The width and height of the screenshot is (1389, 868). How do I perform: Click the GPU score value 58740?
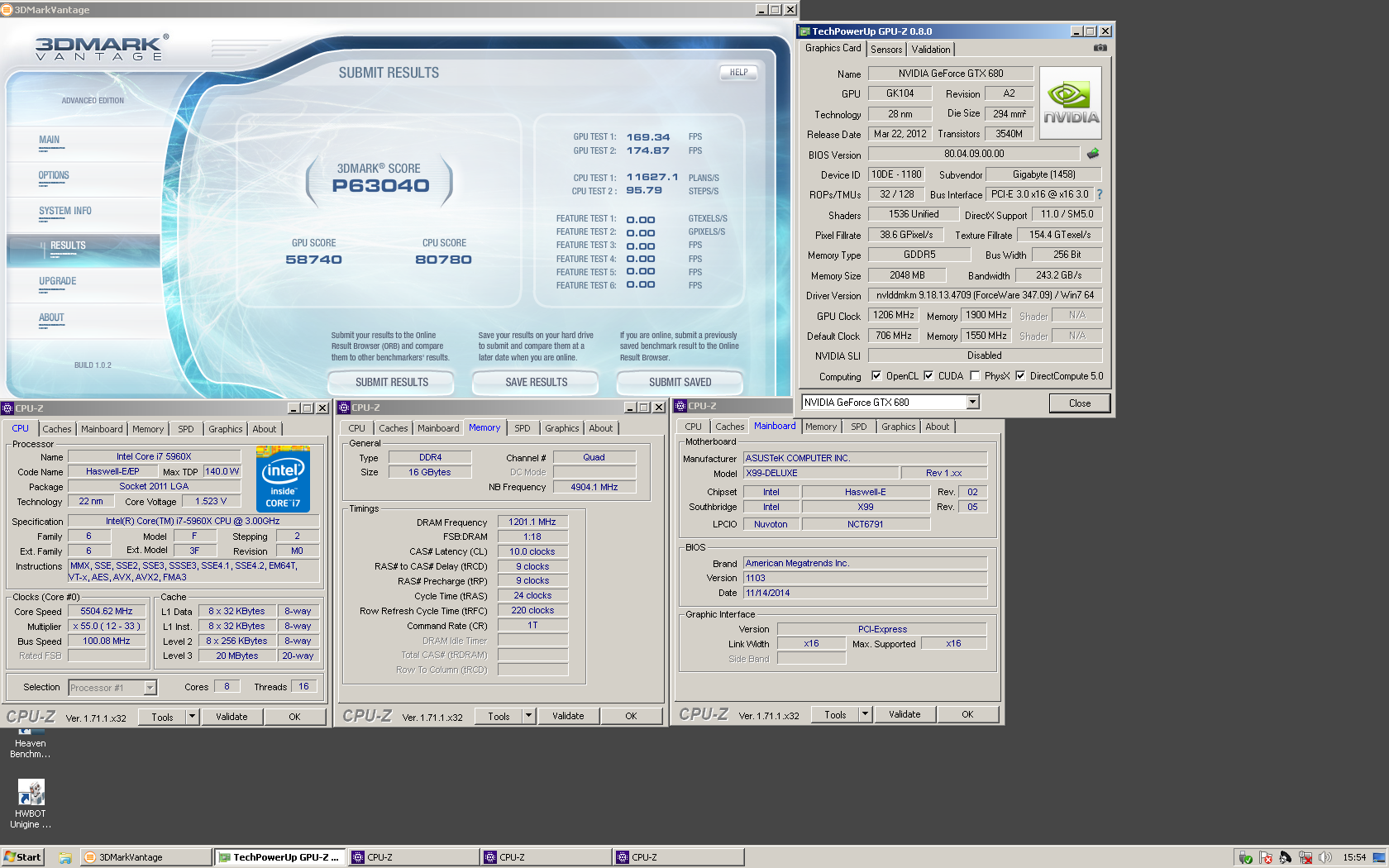click(313, 260)
